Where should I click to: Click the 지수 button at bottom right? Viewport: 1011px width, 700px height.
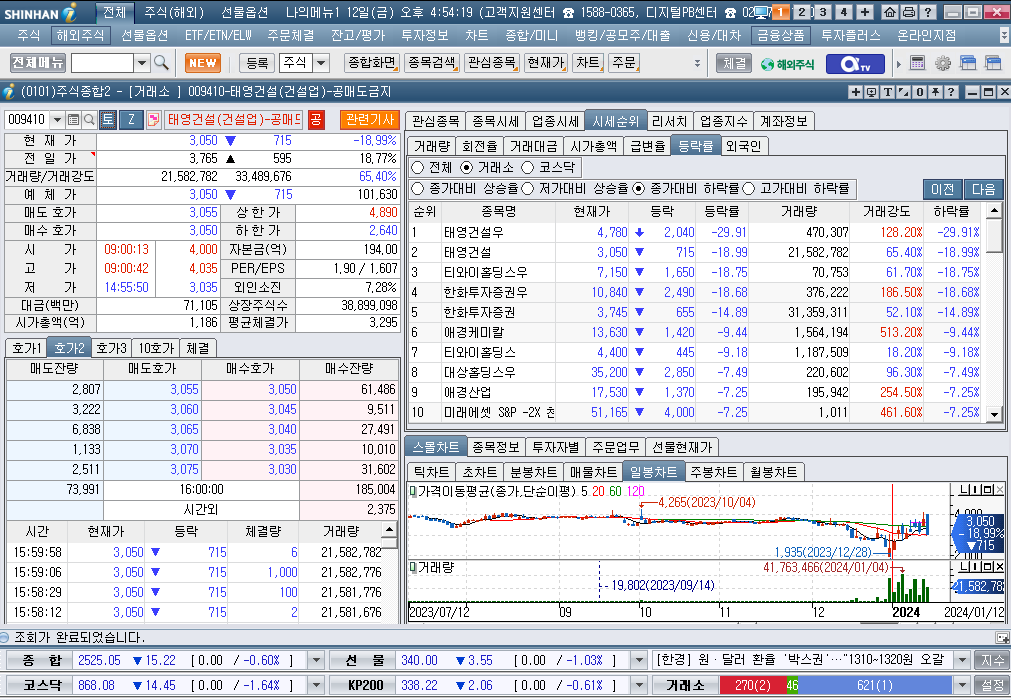993,660
